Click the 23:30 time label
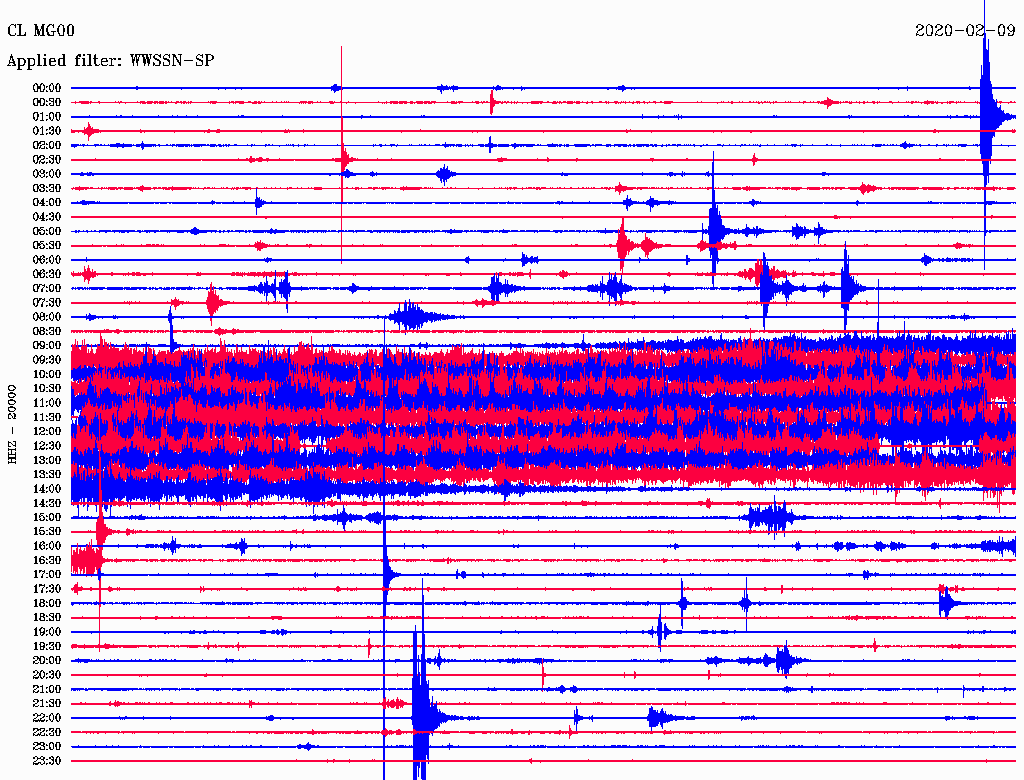Viewport: 1024px width, 780px height. (47, 761)
